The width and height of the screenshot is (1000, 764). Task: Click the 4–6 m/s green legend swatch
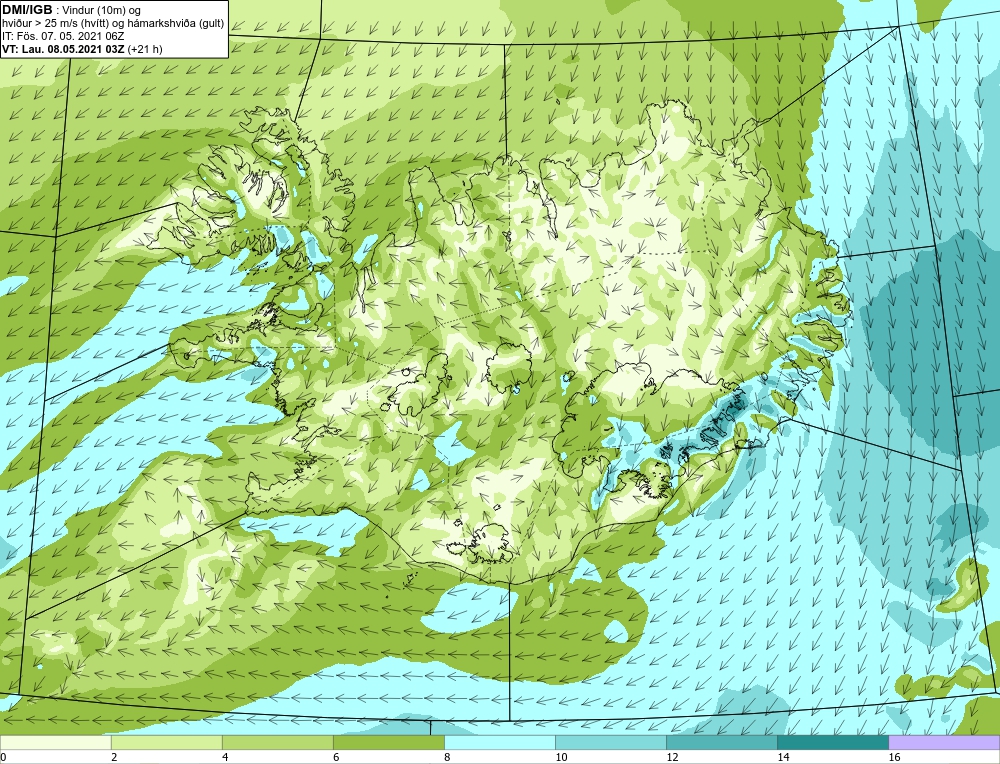tap(277, 742)
